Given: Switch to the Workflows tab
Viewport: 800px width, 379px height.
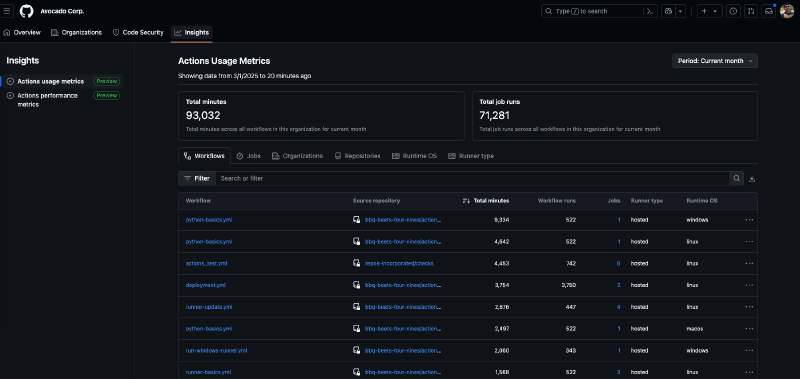Looking at the screenshot, I should (x=205, y=156).
